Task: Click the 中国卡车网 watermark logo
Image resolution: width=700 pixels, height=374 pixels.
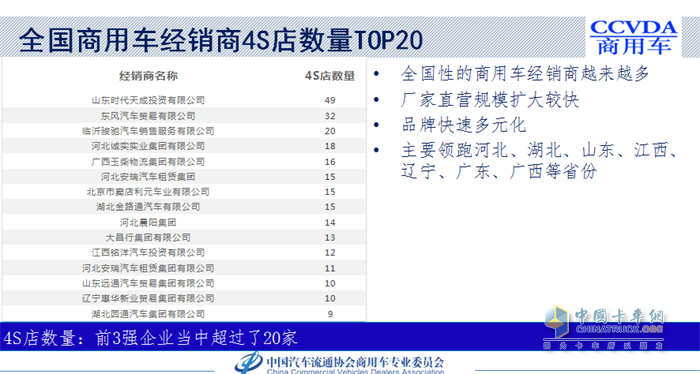Action: click(x=604, y=328)
